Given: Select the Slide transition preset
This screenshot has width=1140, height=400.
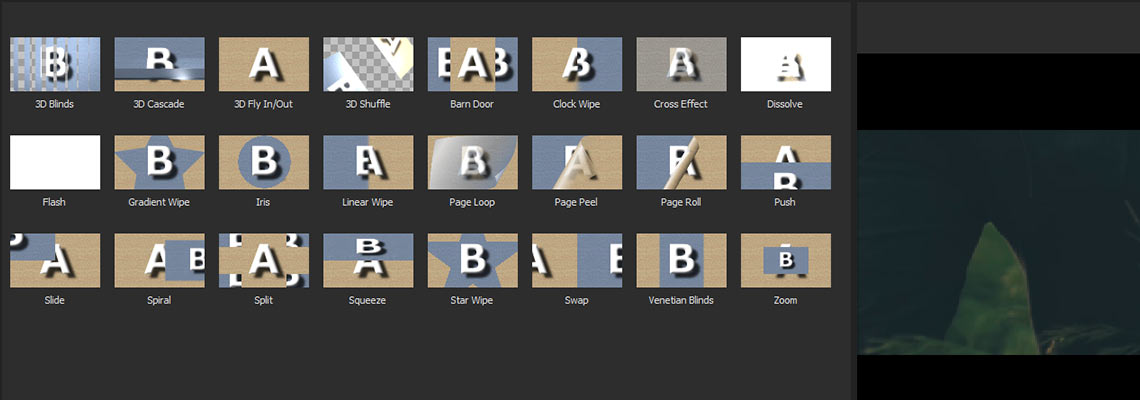Looking at the screenshot, I should 55,260.
